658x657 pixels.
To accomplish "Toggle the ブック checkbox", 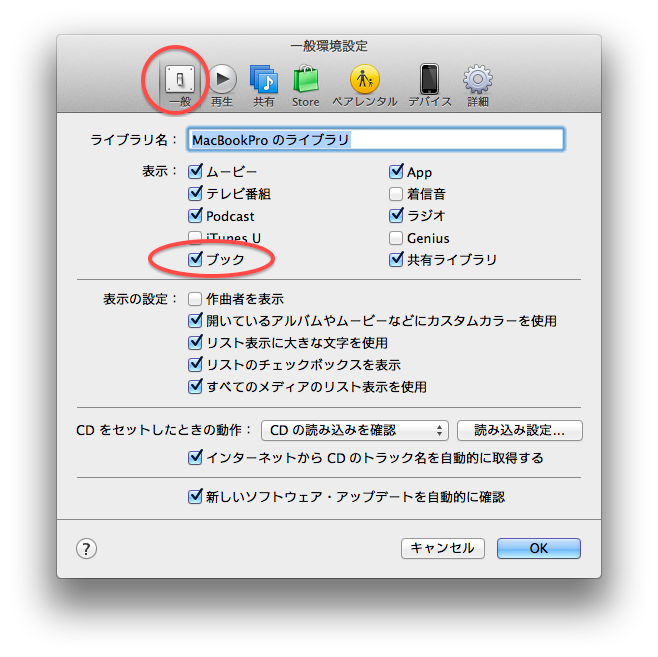I will point(195,259).
